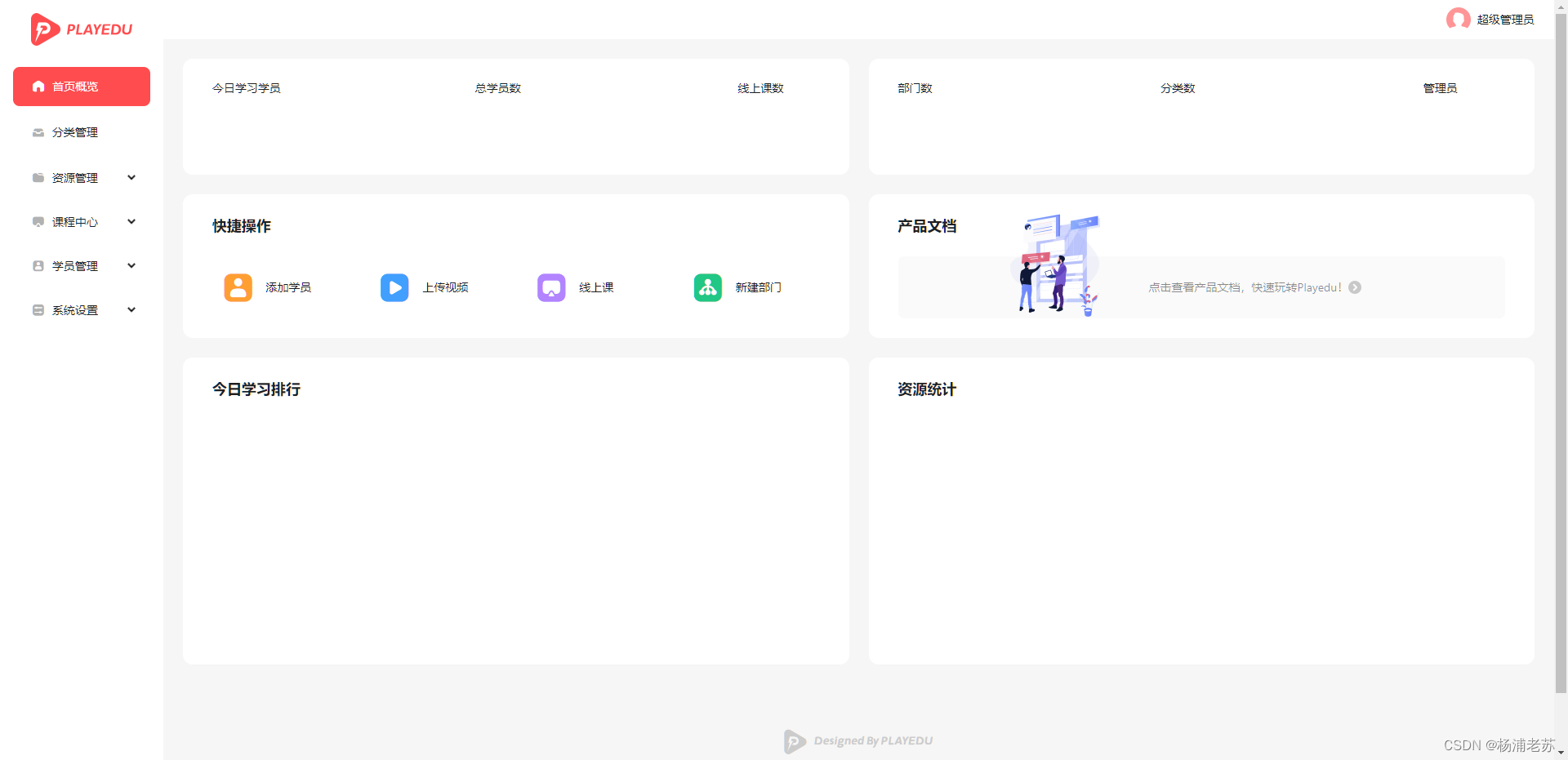
Task: Open the 分类管理 menu item
Action: (x=75, y=132)
